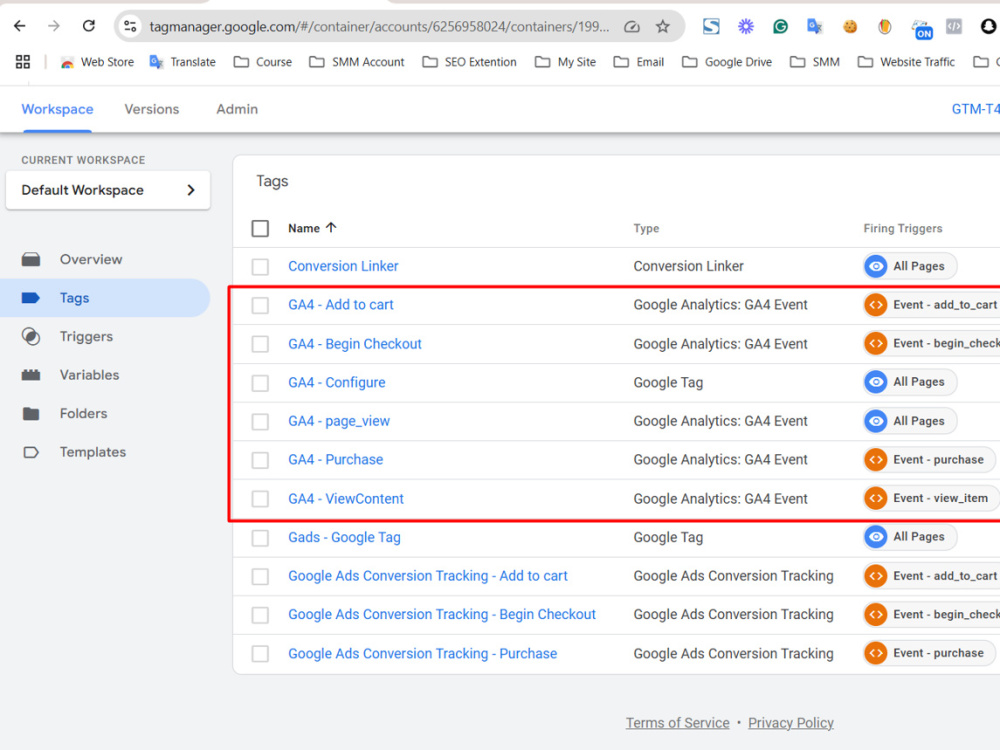Open the Course bookmarks folder
Image resolution: width=1000 pixels, height=750 pixels.
tap(263, 62)
